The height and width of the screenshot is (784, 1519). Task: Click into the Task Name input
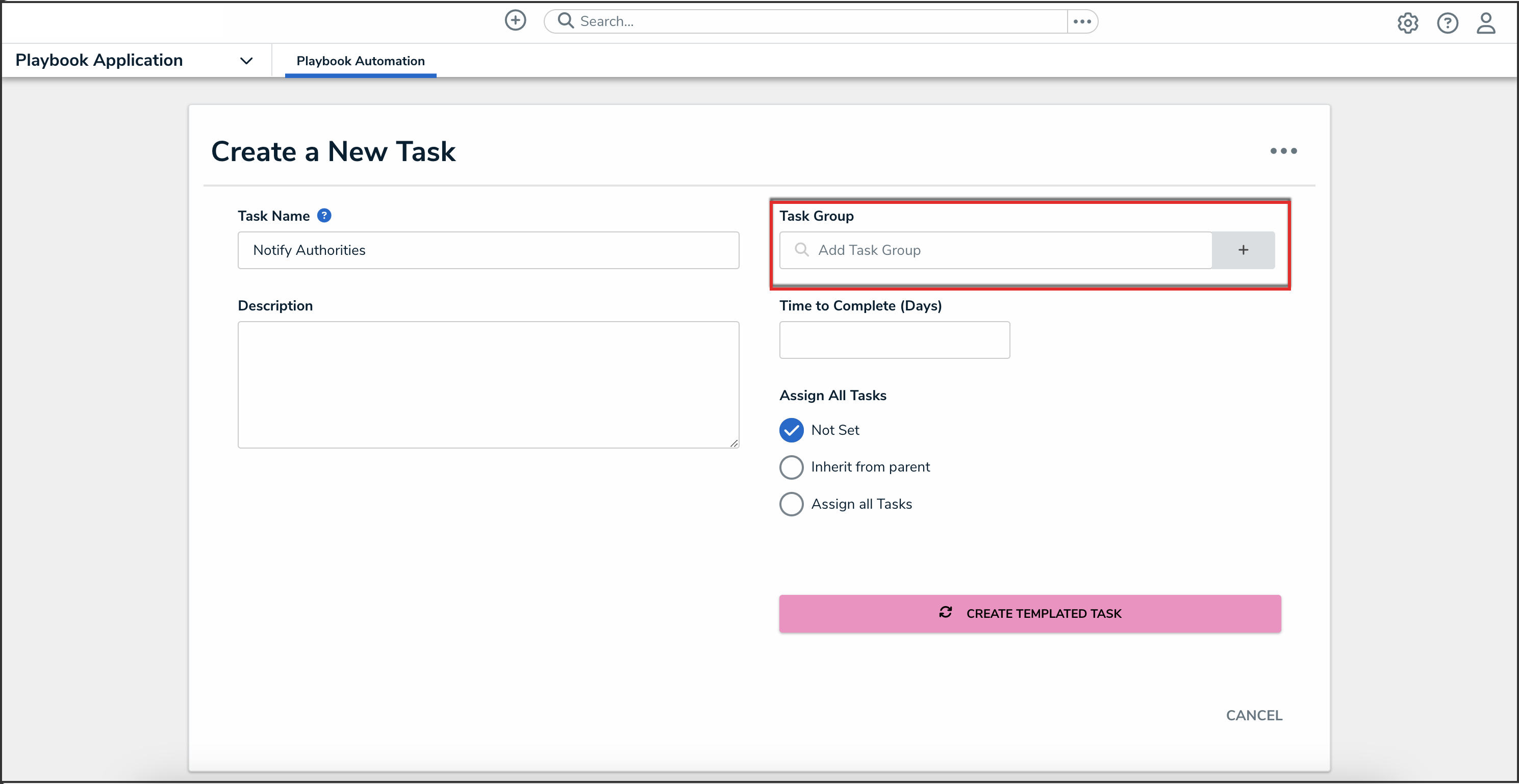point(488,250)
